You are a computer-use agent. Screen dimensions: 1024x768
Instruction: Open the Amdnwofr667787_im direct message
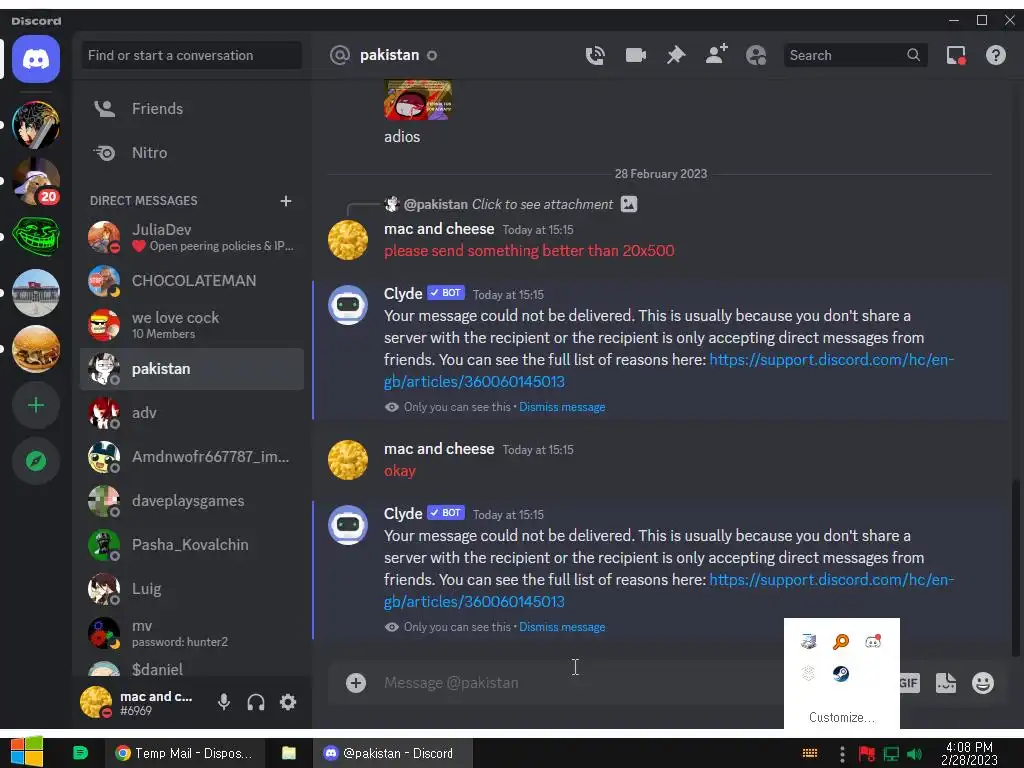191,456
